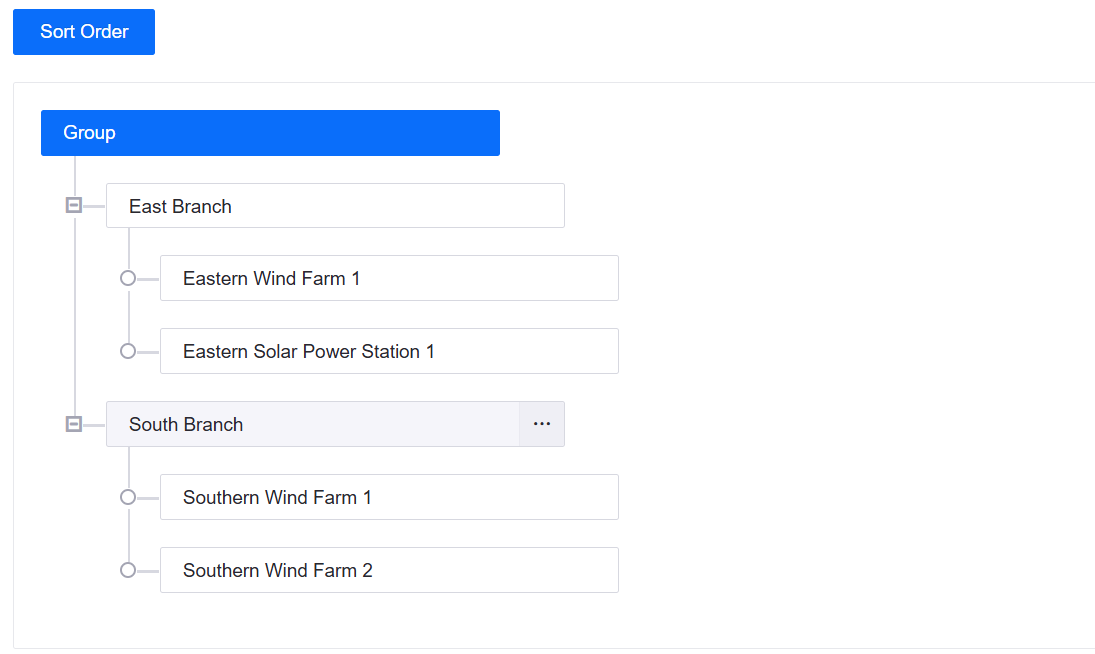Select the Group root node
The width and height of the screenshot is (1095, 654).
point(270,133)
